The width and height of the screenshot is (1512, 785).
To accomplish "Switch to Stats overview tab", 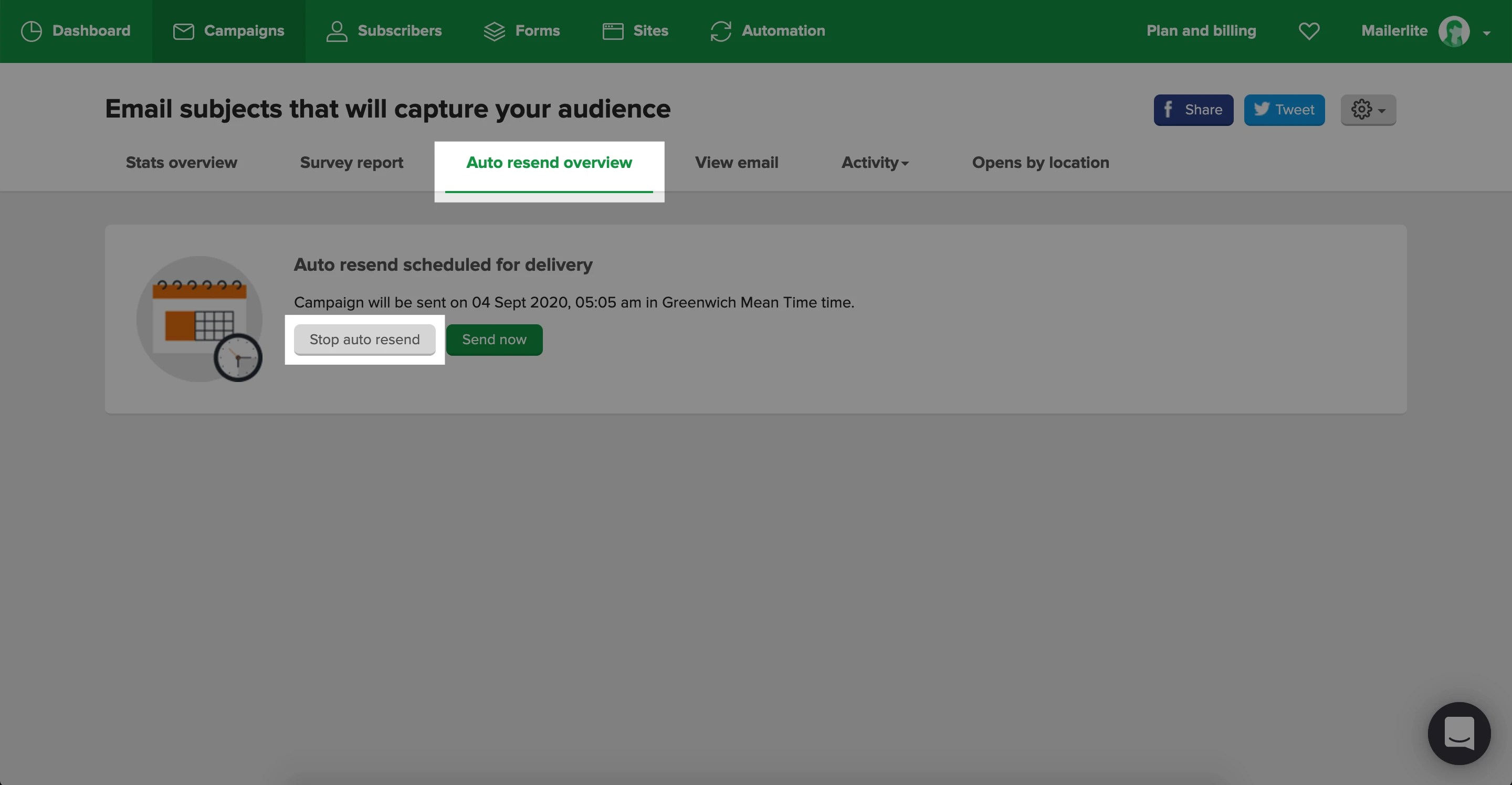I will 181,163.
